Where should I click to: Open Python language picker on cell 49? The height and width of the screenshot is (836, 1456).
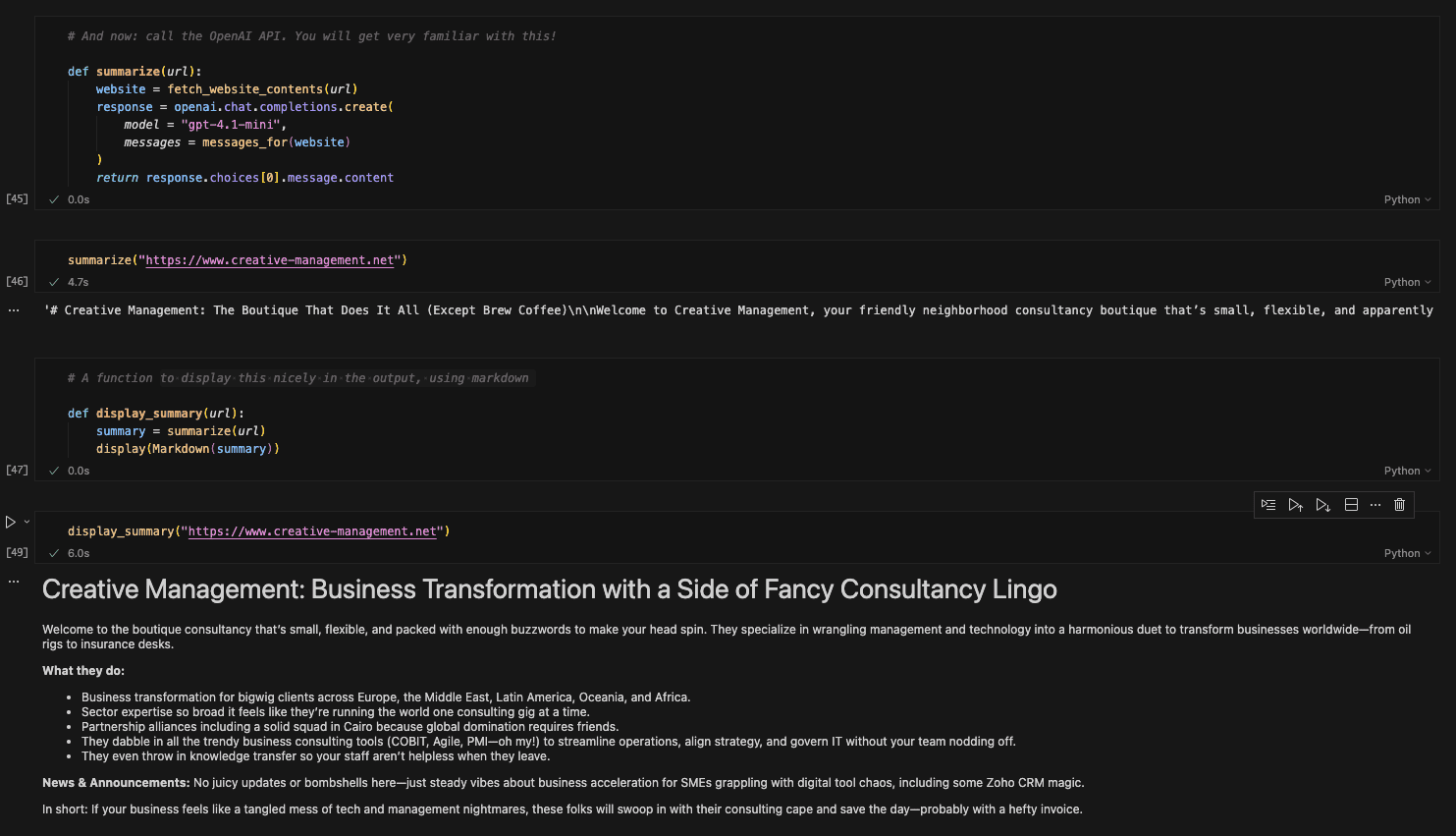(1407, 553)
